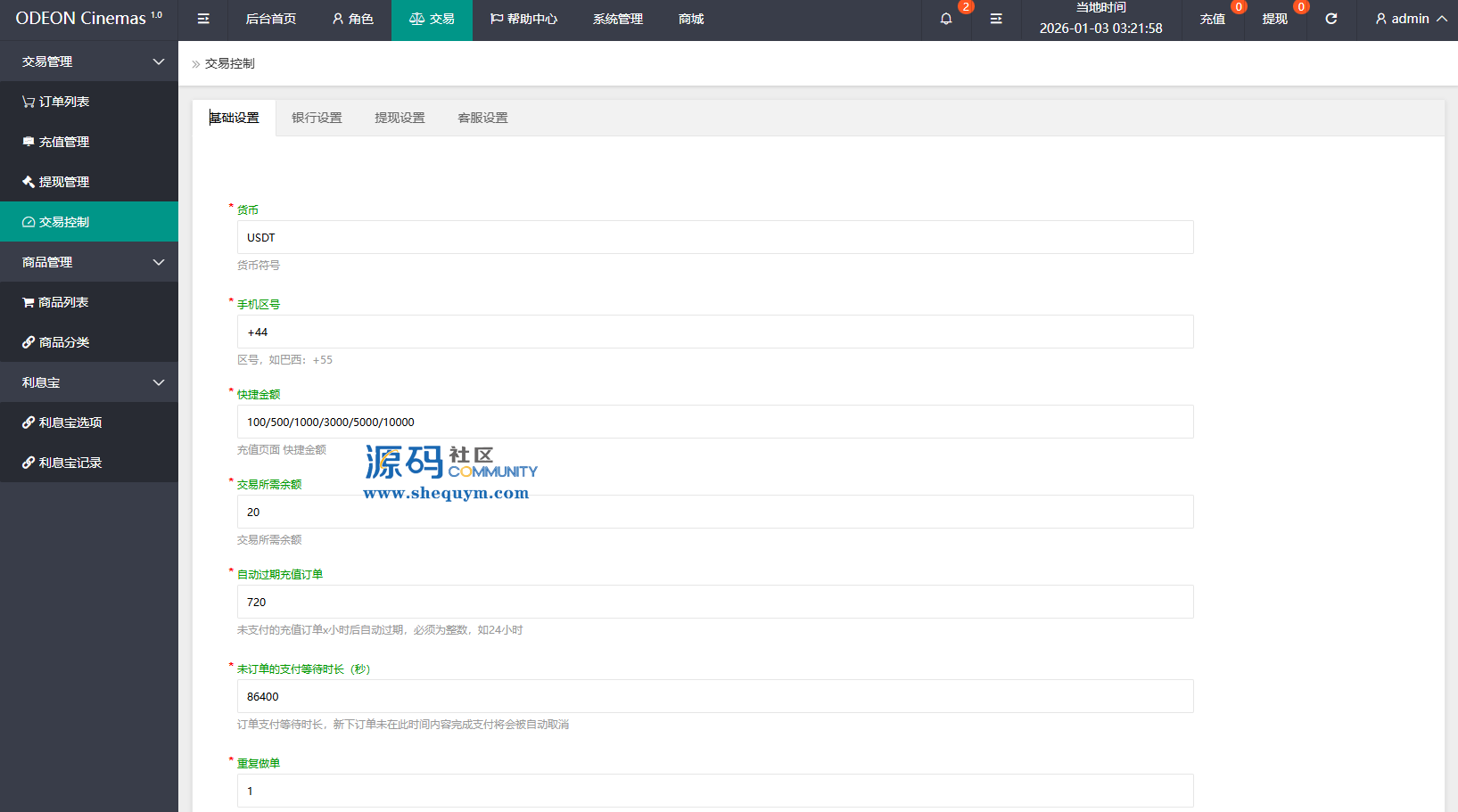The image size is (1458, 812).
Task: Click the 货币 input field containing USDT
Action: coord(714,237)
